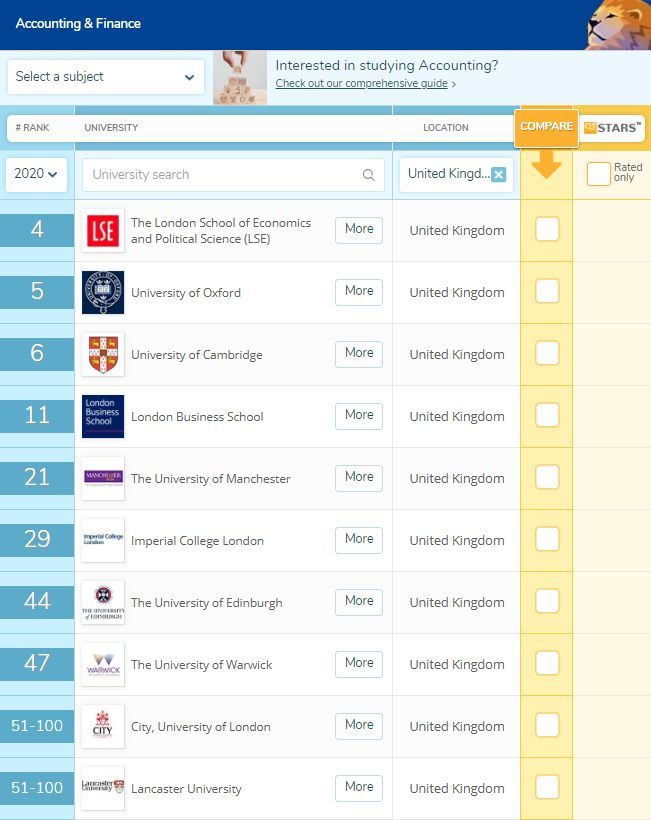This screenshot has height=820, width=651.
Task: Click the LOCATION column header
Action: pyautogui.click(x=446, y=128)
